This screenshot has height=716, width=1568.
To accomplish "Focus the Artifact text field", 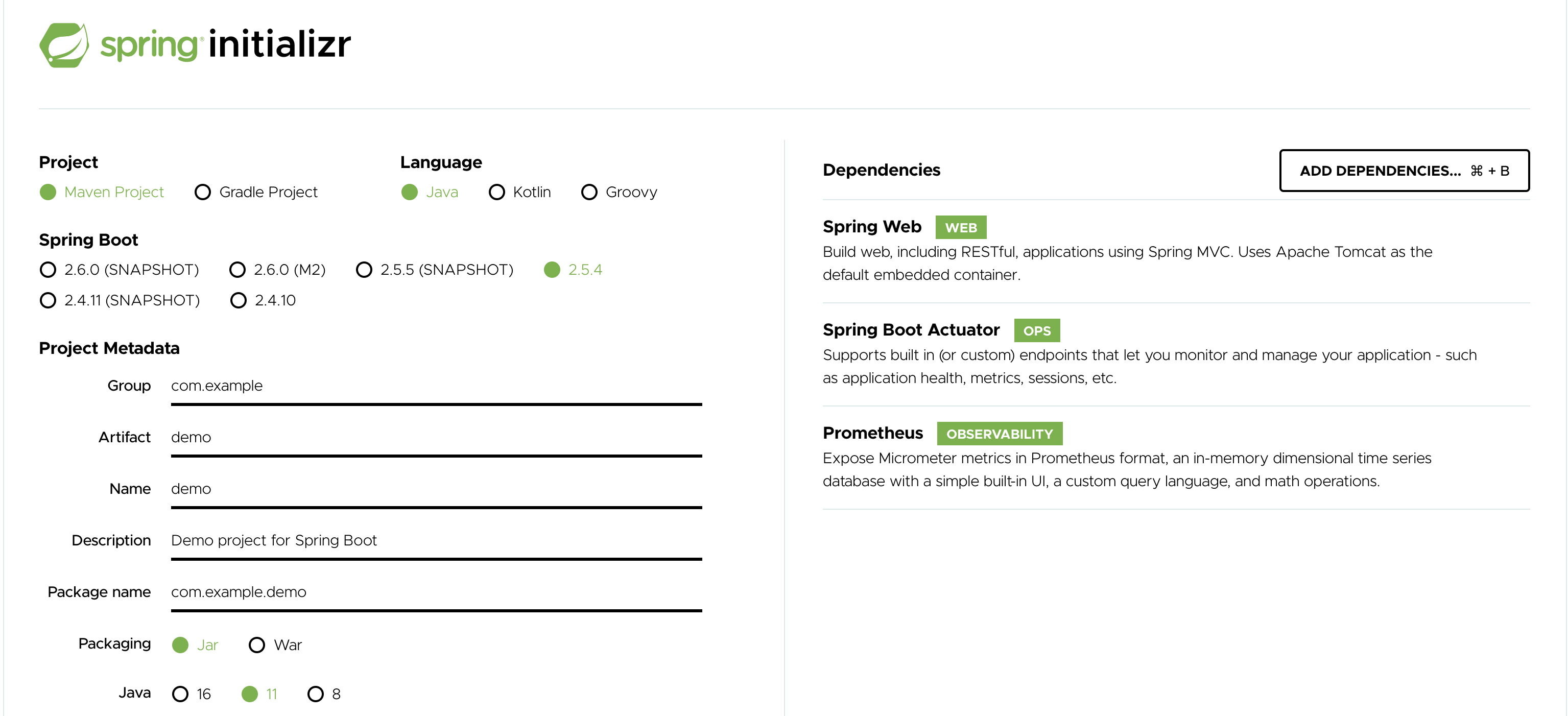I will click(x=436, y=438).
